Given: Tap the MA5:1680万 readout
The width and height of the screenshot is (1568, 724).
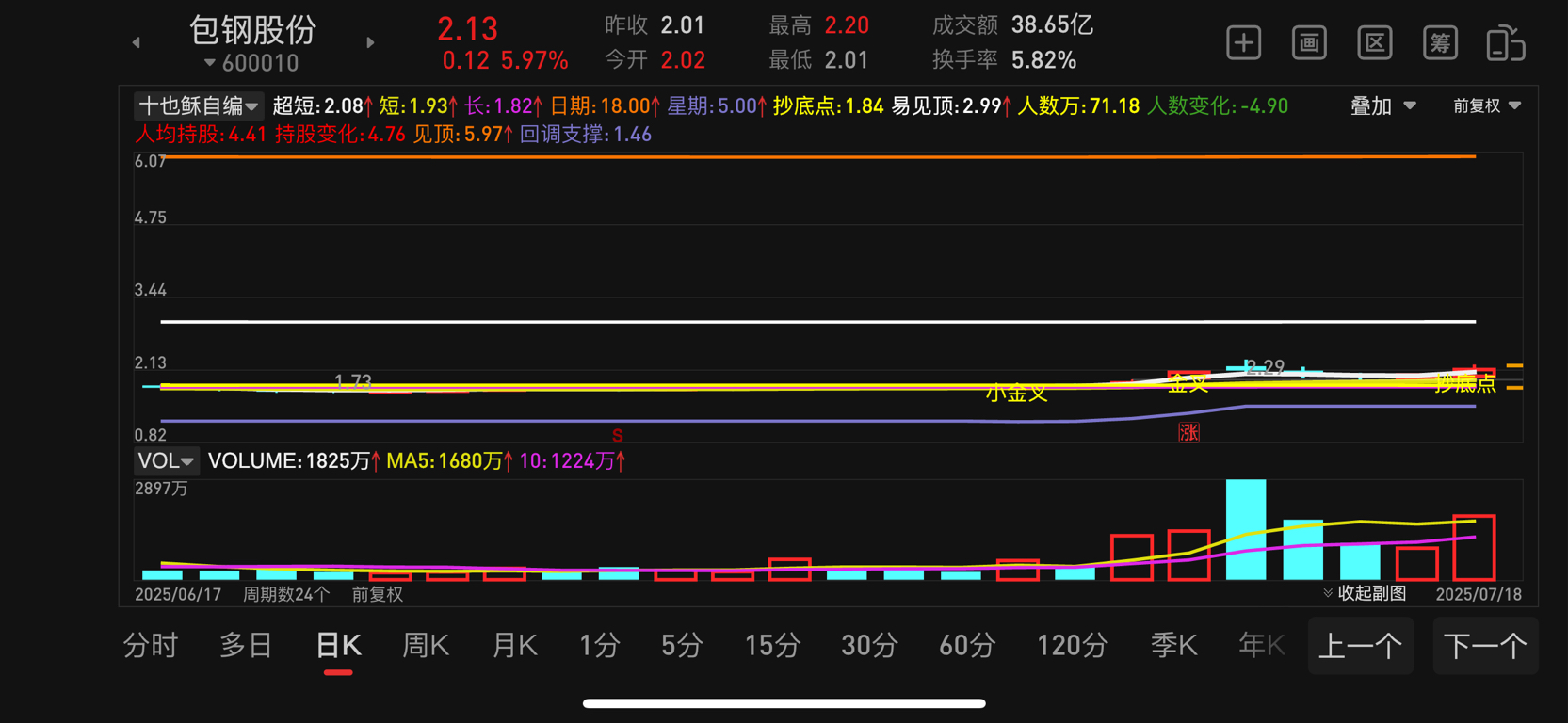Looking at the screenshot, I should (449, 461).
